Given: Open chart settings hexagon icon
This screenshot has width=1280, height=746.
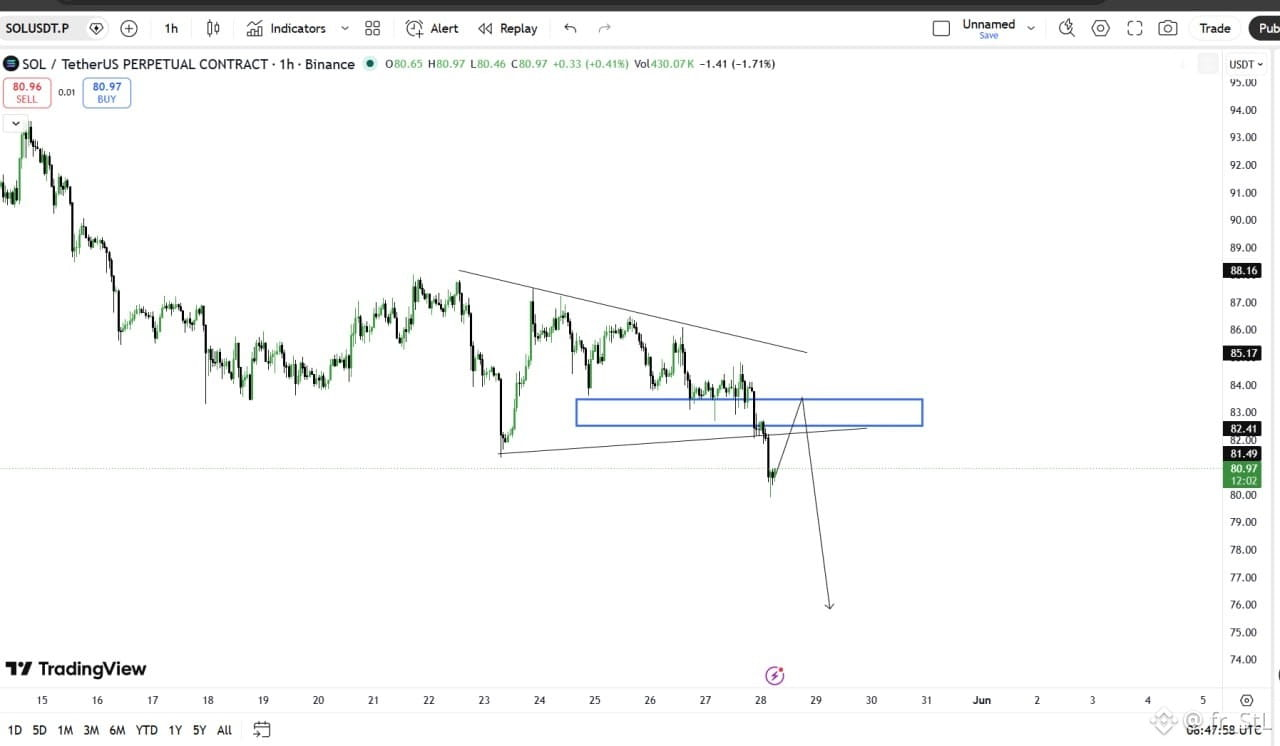Looking at the screenshot, I should coord(1101,28).
